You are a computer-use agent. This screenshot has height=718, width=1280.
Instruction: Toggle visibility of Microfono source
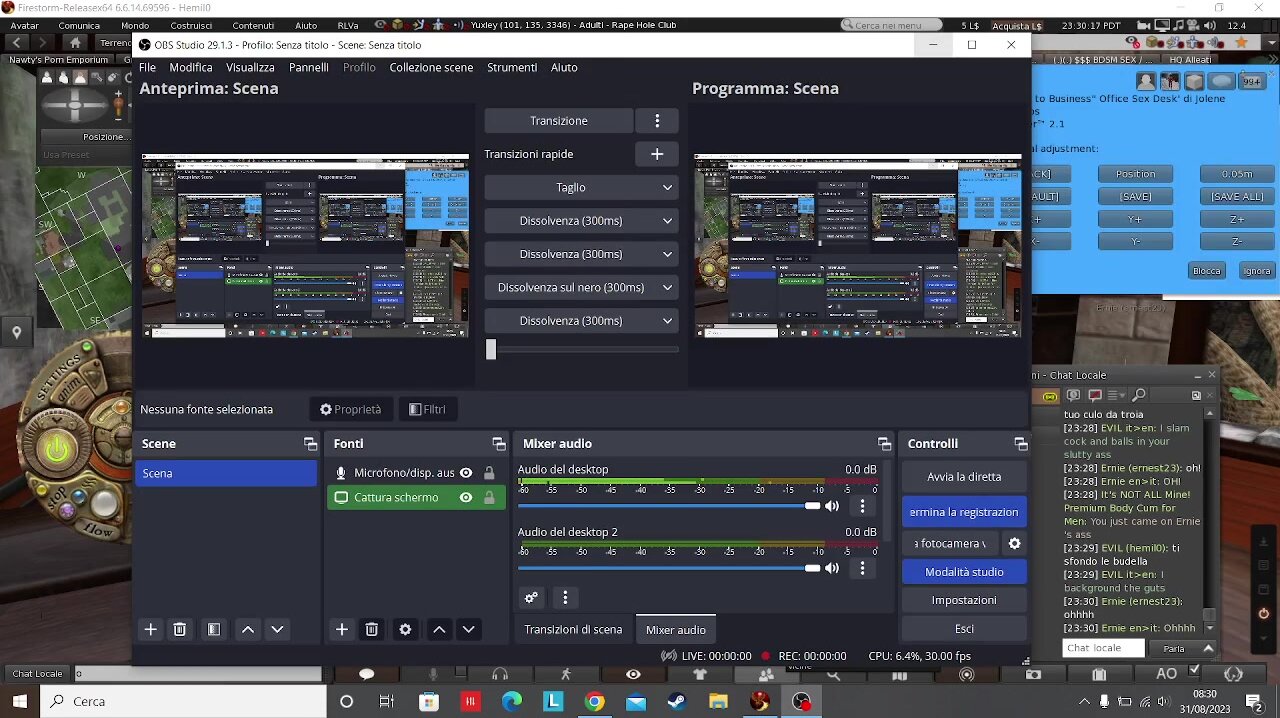coord(466,473)
